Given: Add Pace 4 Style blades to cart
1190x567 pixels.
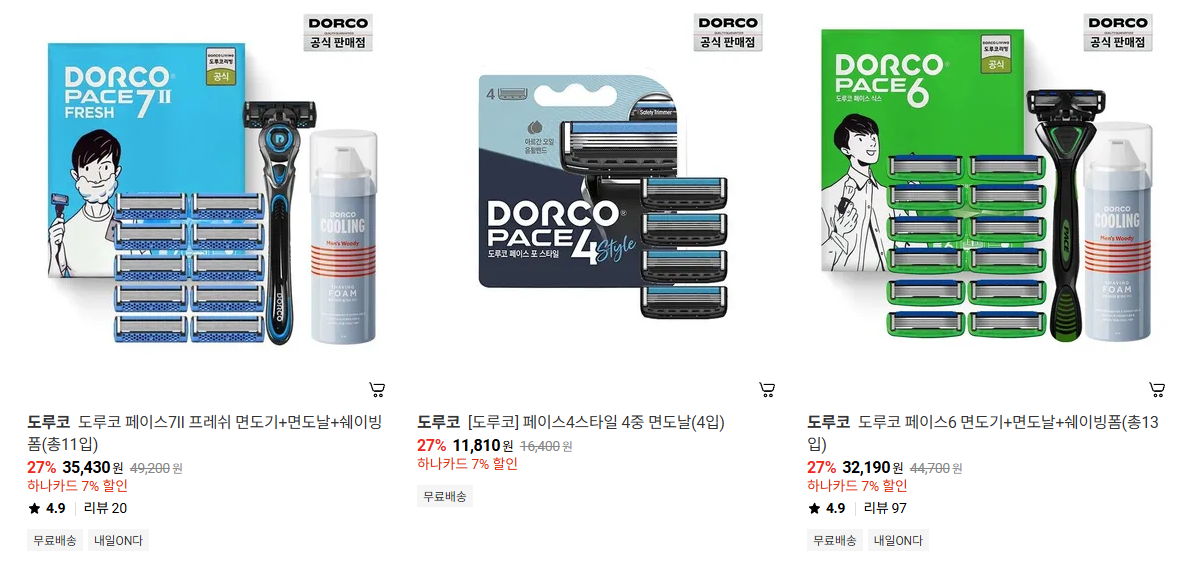Looking at the screenshot, I should tap(767, 390).
